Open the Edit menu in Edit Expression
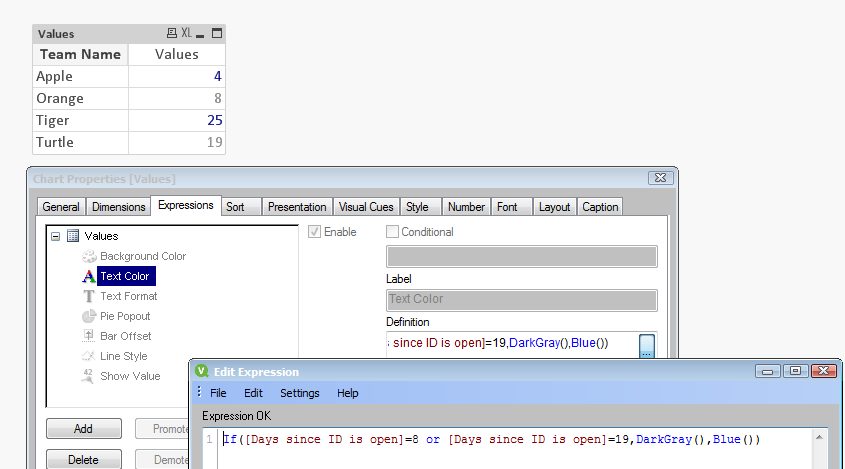Image resolution: width=845 pixels, height=469 pixels. [253, 393]
